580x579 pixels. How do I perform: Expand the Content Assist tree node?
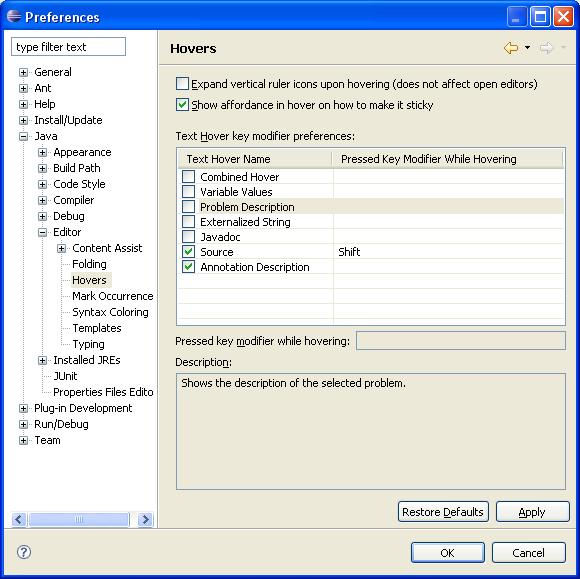(61, 248)
